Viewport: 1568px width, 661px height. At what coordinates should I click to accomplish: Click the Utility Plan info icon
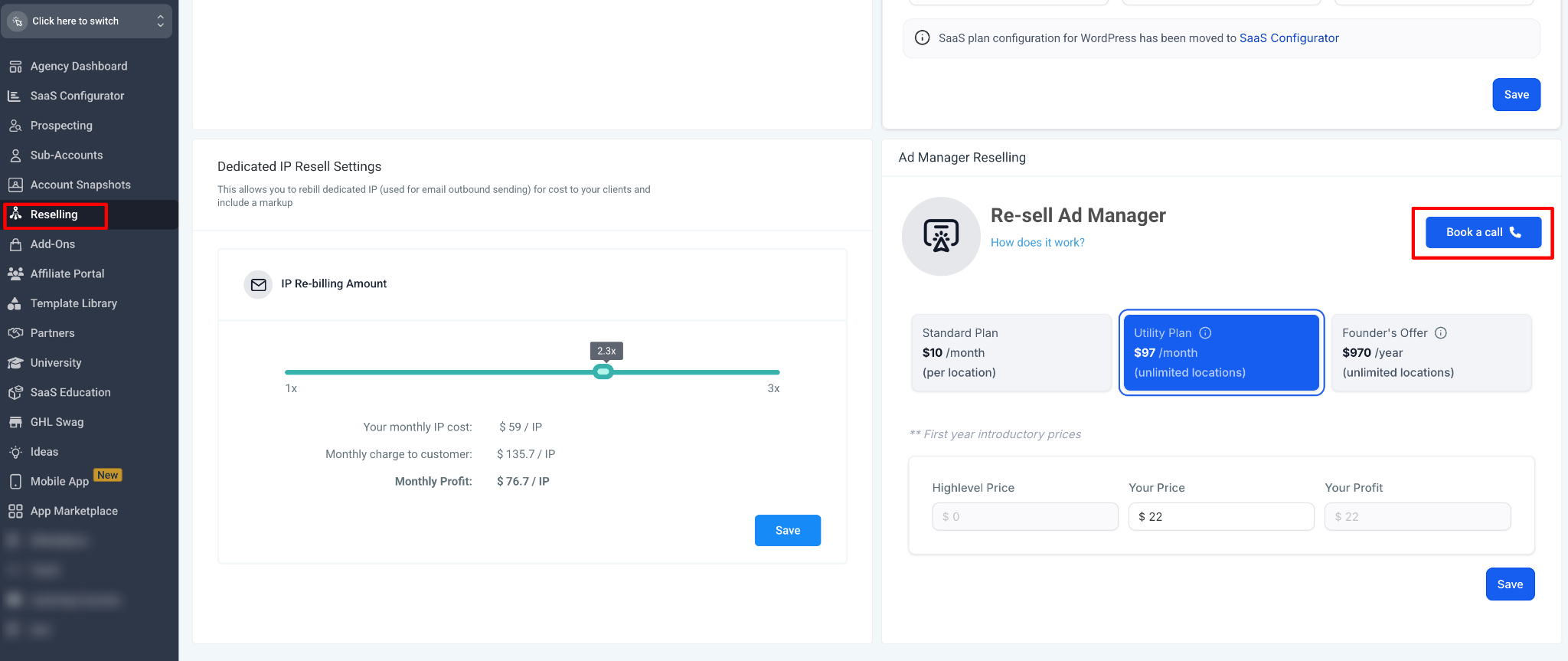point(1205,333)
